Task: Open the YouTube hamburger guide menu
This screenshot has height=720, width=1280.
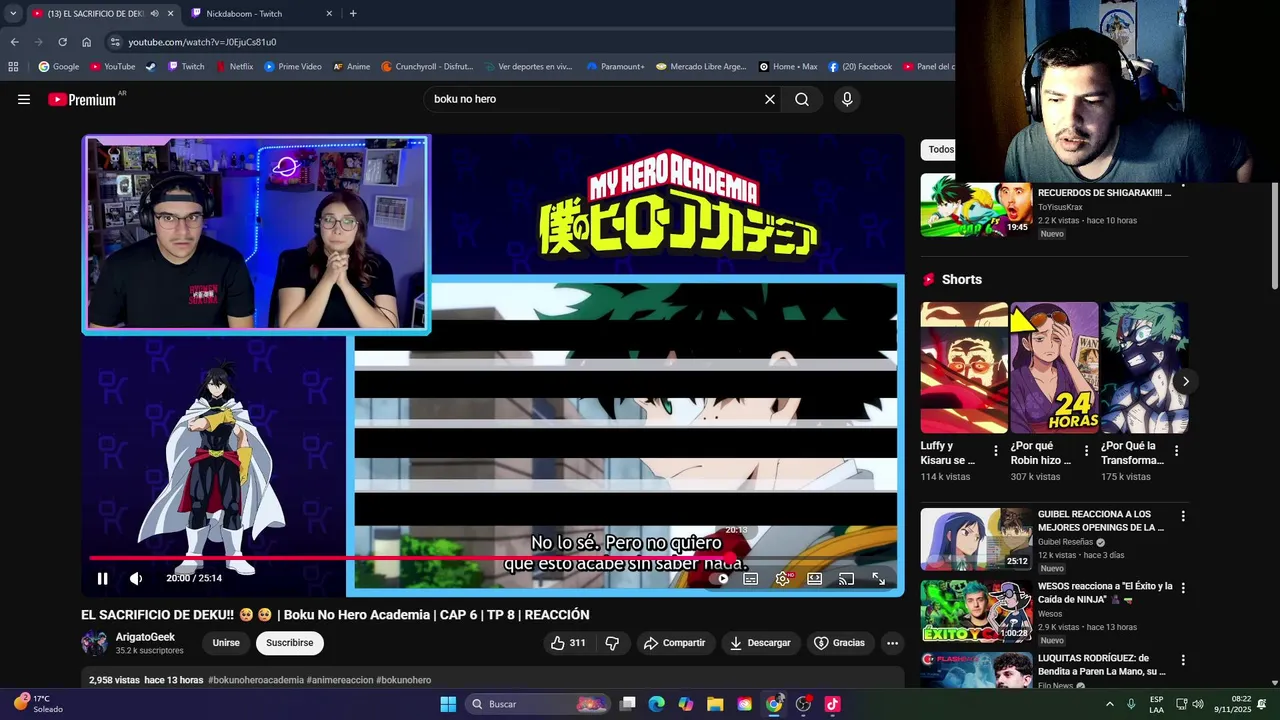Action: click(x=24, y=99)
